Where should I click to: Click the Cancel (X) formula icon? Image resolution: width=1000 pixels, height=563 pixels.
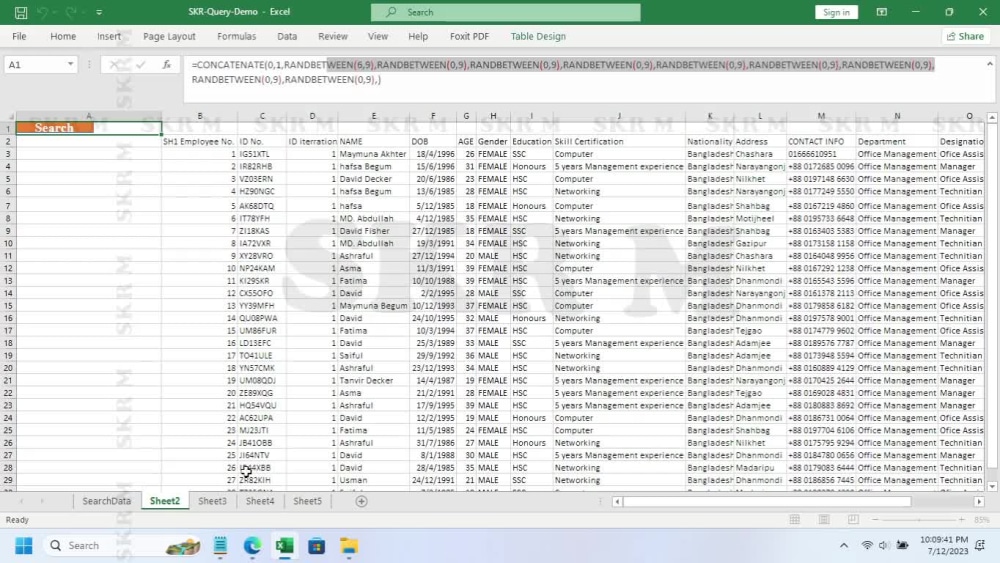click(x=113, y=64)
